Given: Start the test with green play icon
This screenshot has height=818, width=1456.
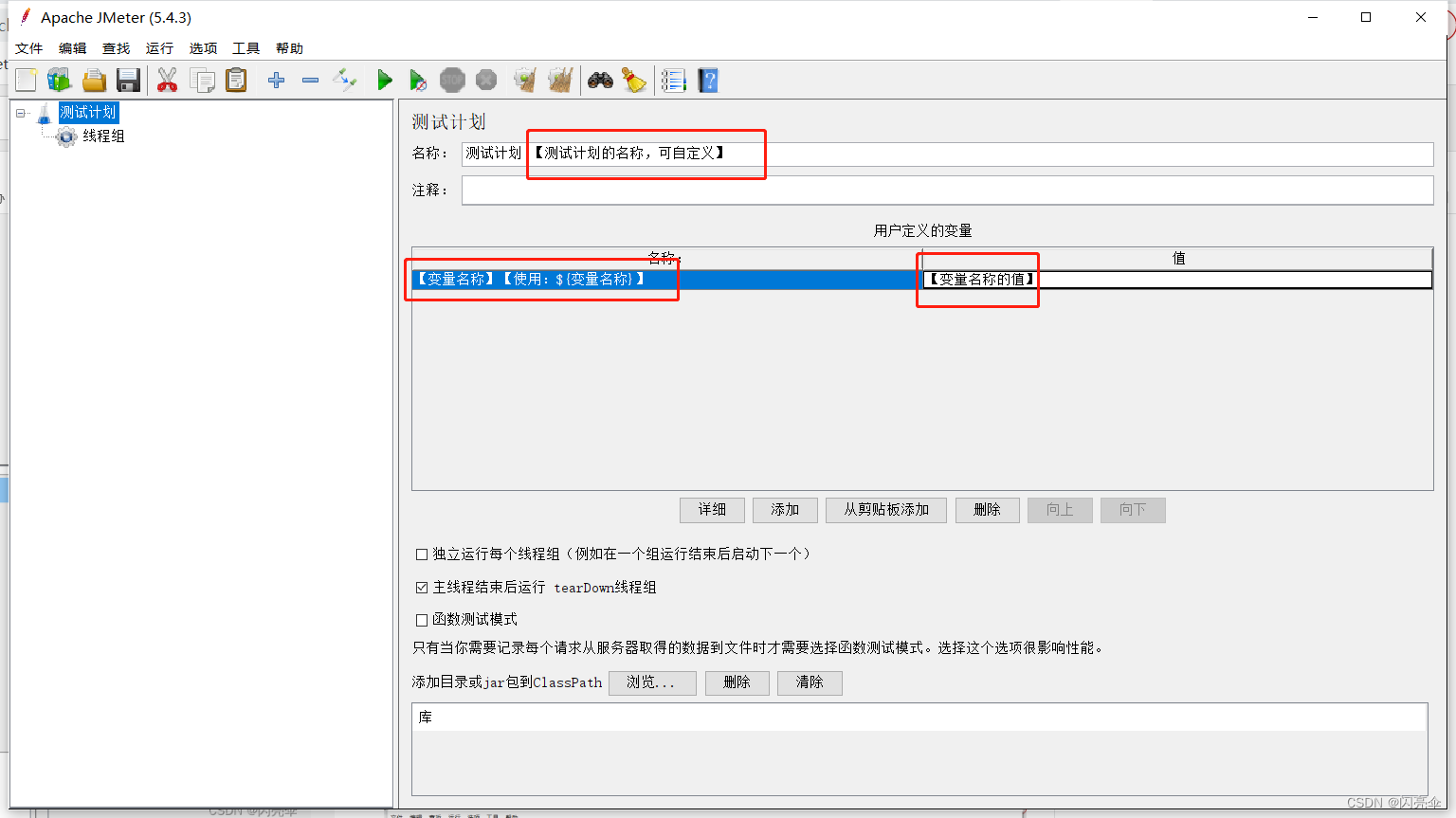Looking at the screenshot, I should click(384, 81).
